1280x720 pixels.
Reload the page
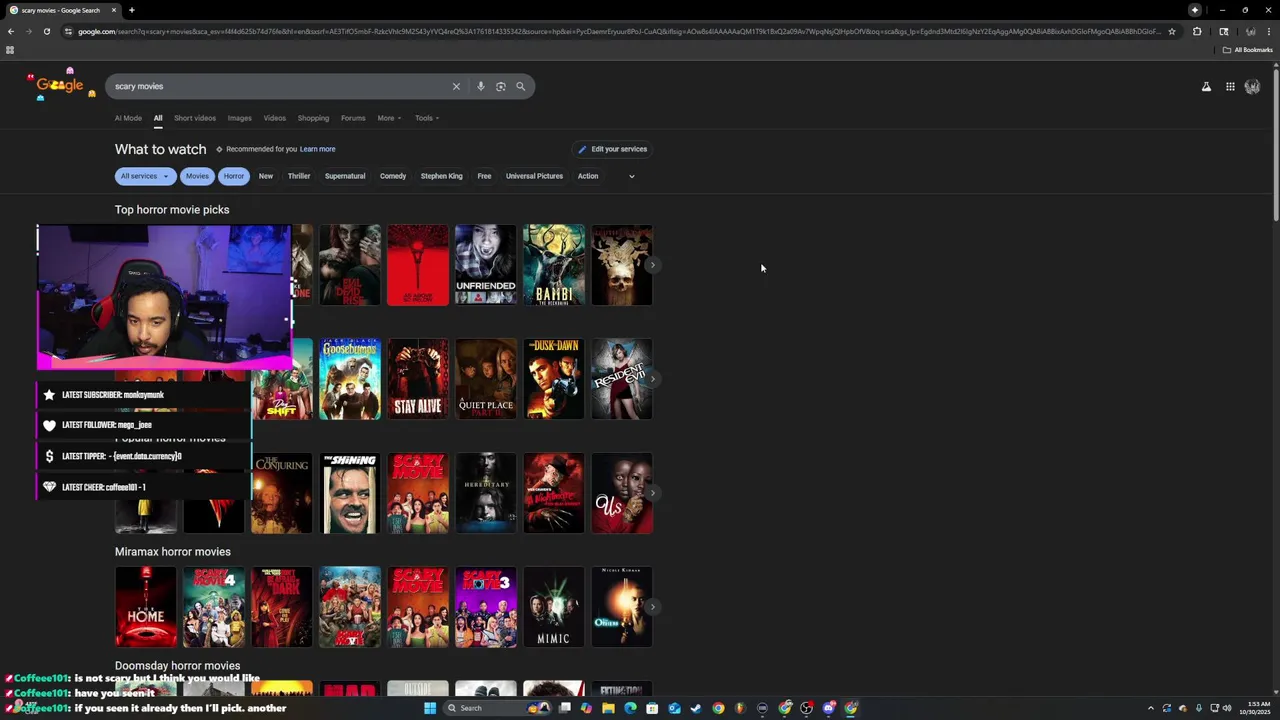(47, 31)
